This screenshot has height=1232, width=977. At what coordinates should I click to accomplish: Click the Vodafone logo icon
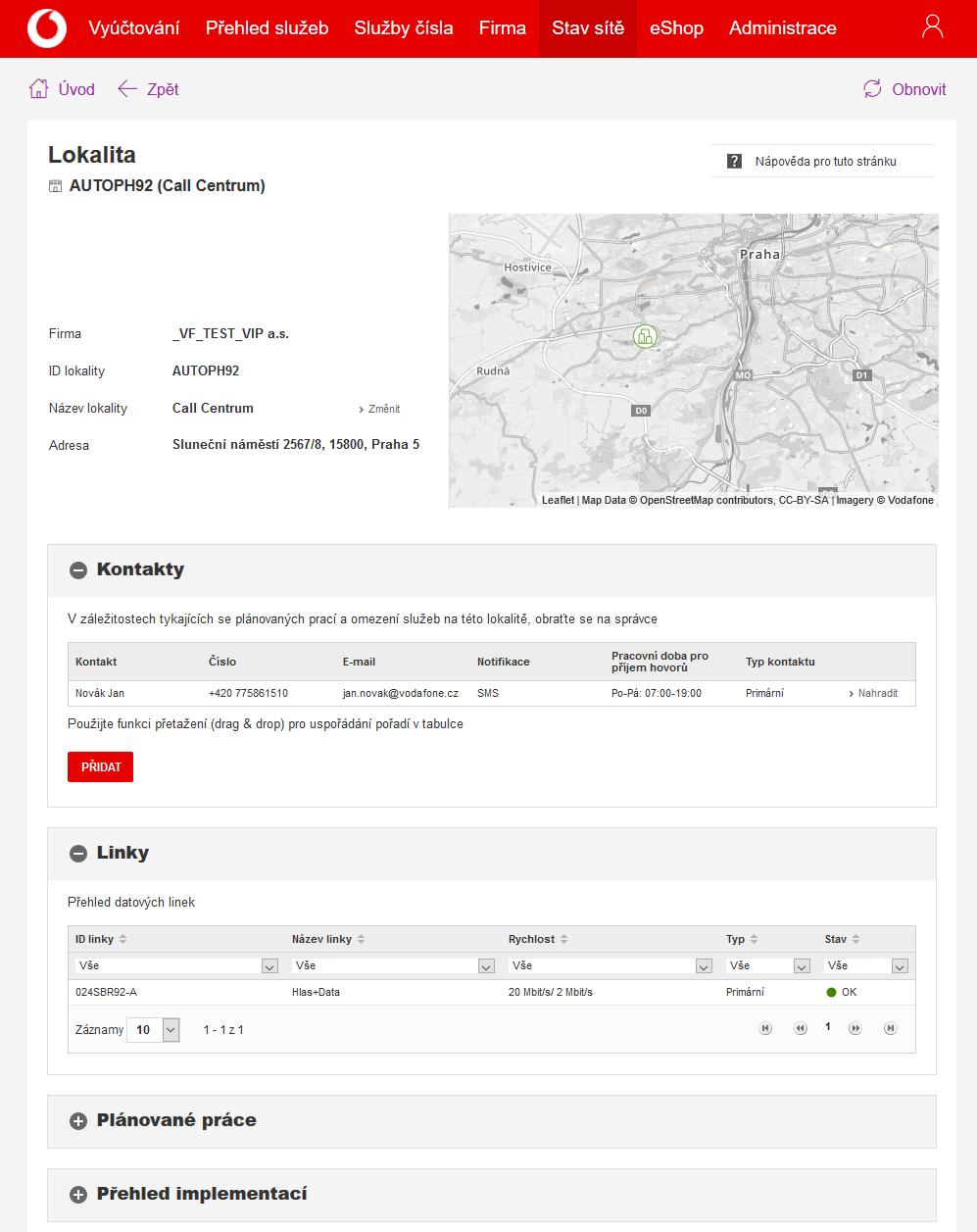(x=46, y=28)
